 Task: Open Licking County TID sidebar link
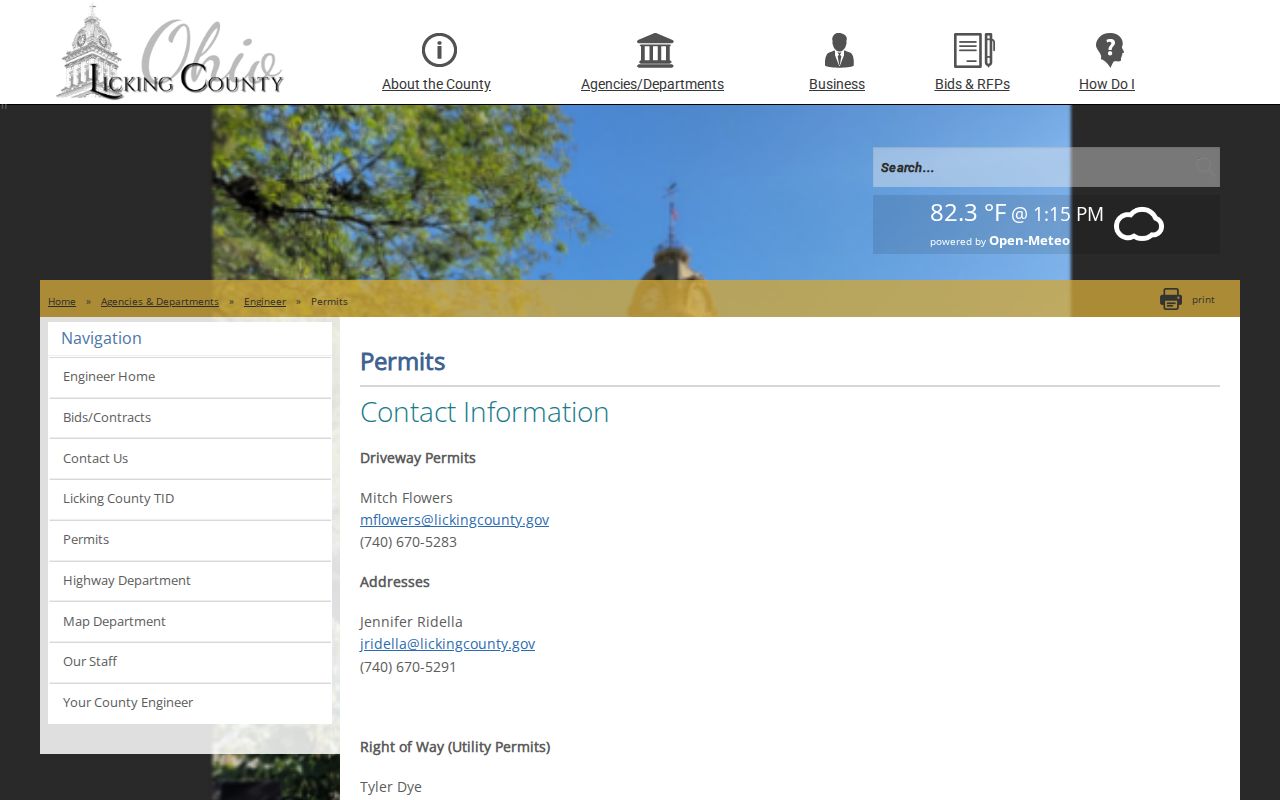tap(190, 499)
